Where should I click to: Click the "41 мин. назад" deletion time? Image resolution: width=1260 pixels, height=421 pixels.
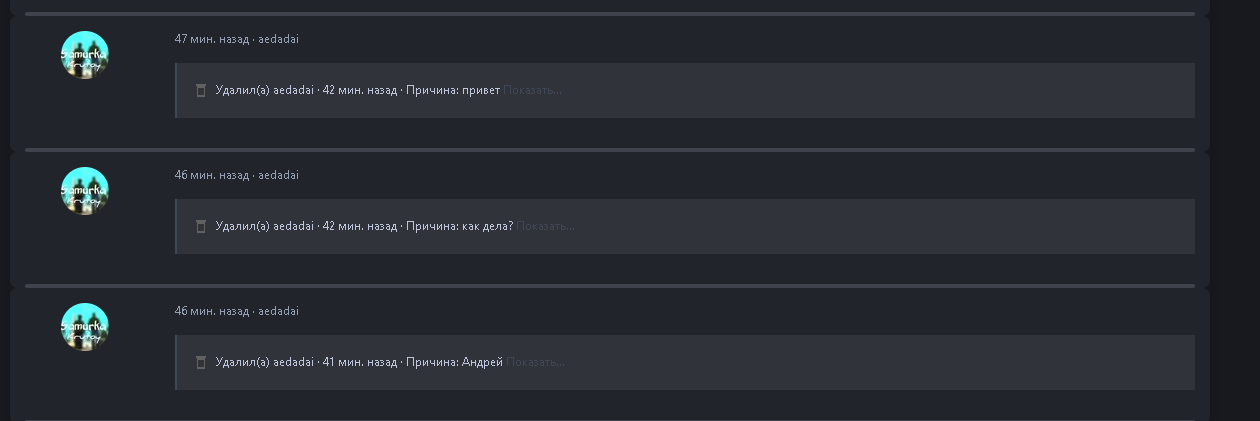click(x=360, y=362)
